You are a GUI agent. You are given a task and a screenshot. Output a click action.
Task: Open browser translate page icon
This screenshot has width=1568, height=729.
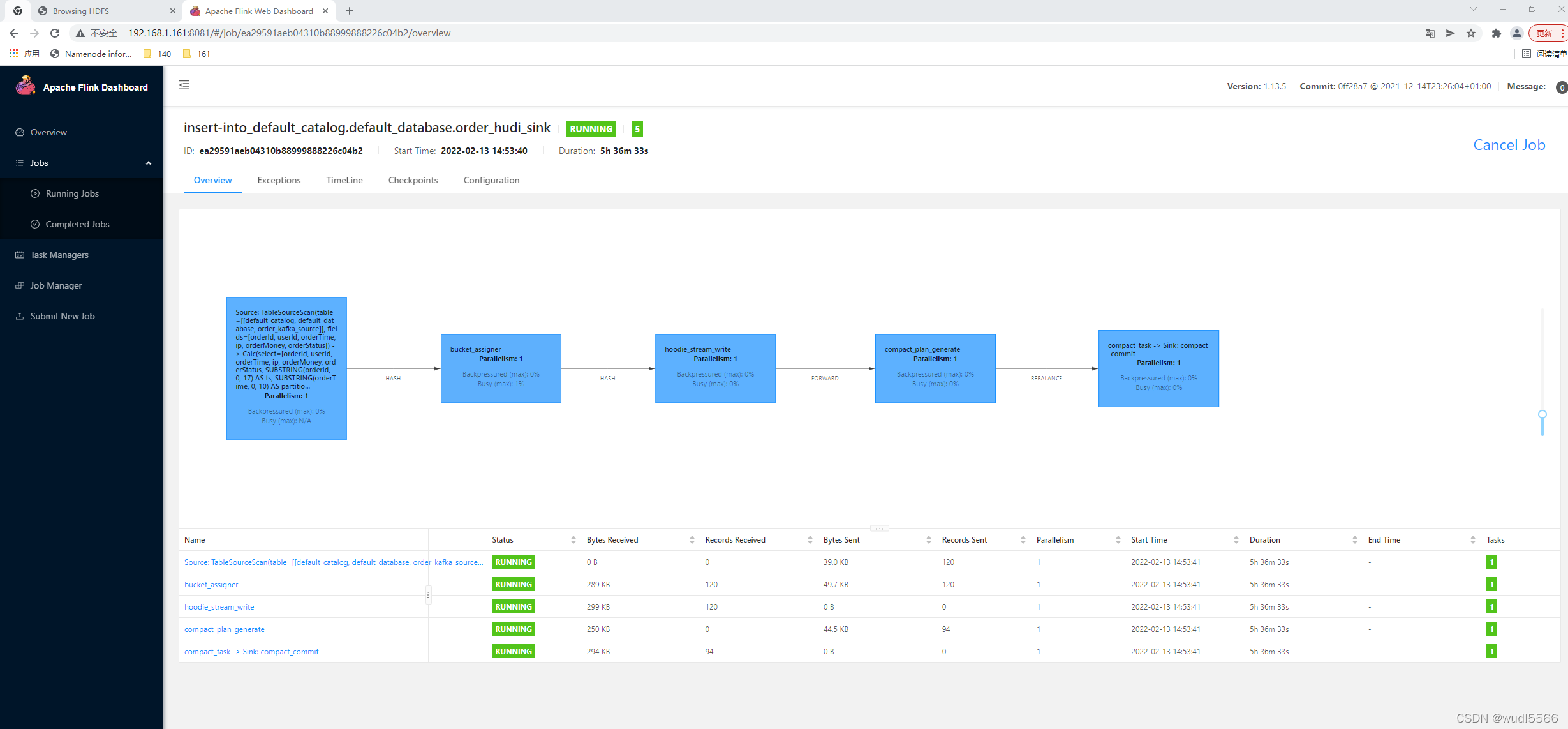click(x=1430, y=33)
